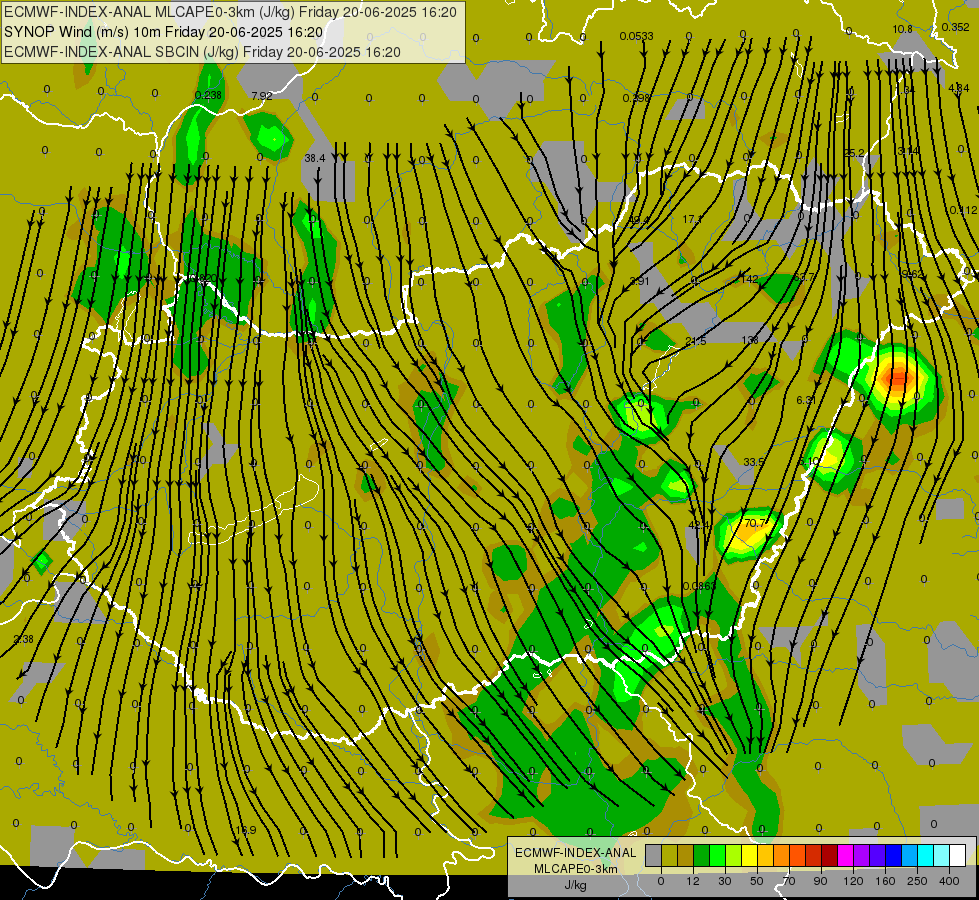Screen dimensions: 979x900
Task: Click the 138 value label
Action: (x=749, y=340)
